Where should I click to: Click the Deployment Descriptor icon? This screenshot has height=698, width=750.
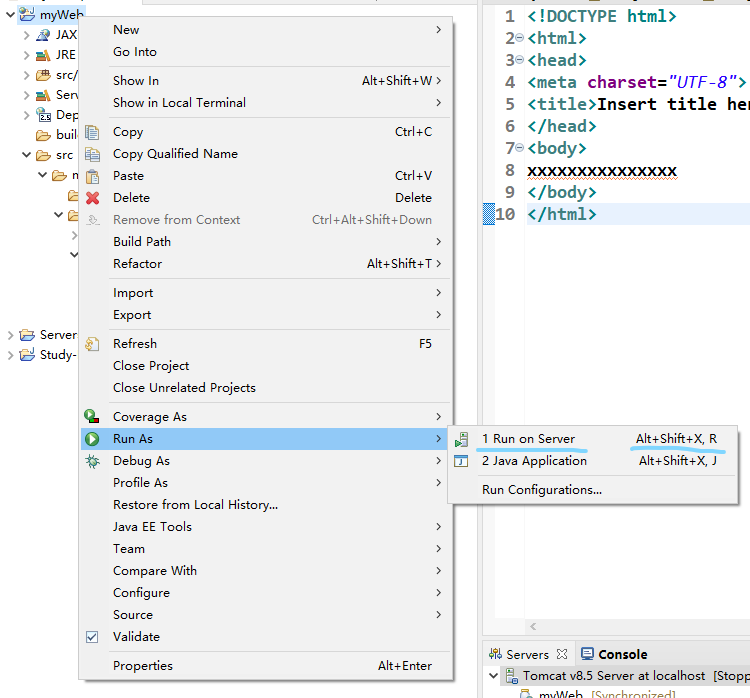[x=44, y=115]
